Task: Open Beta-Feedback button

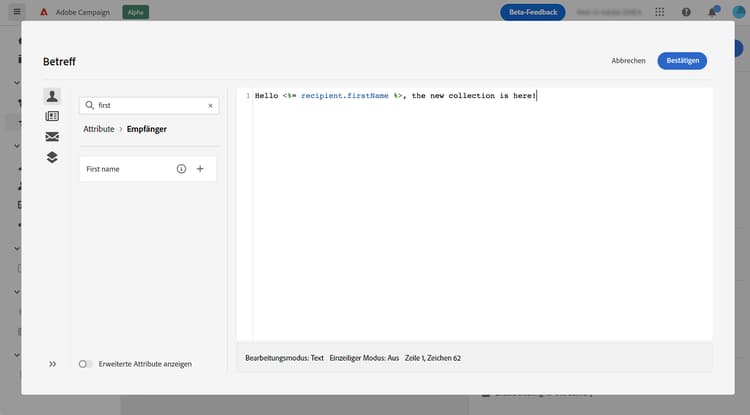Action: 532,12
